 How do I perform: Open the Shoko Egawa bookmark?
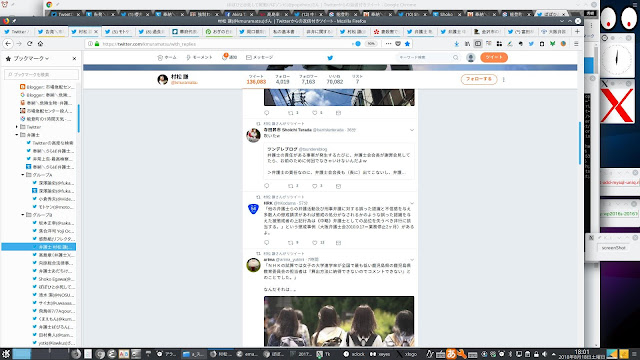[x=53, y=279]
